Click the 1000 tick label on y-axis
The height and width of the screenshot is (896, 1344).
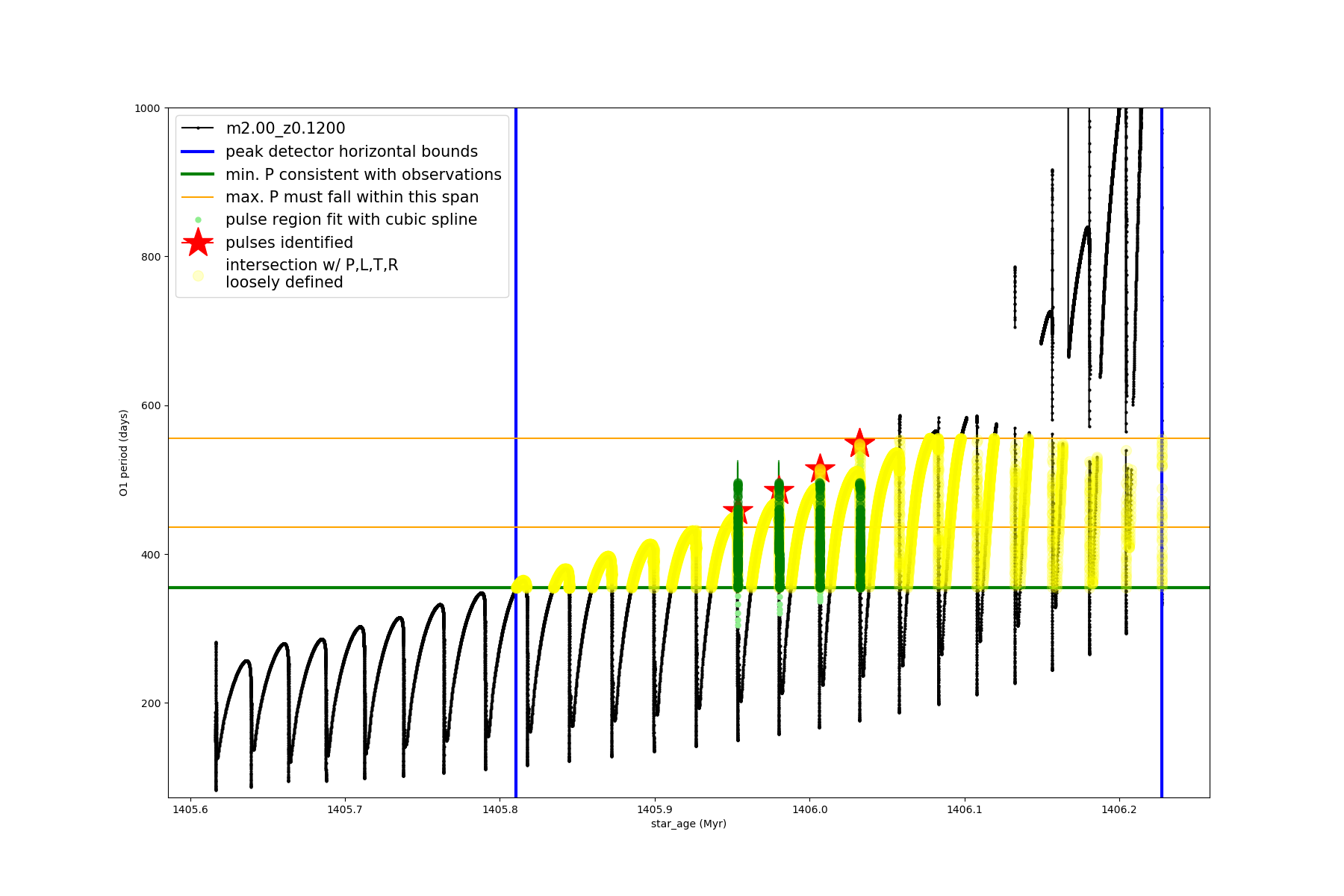[147, 108]
